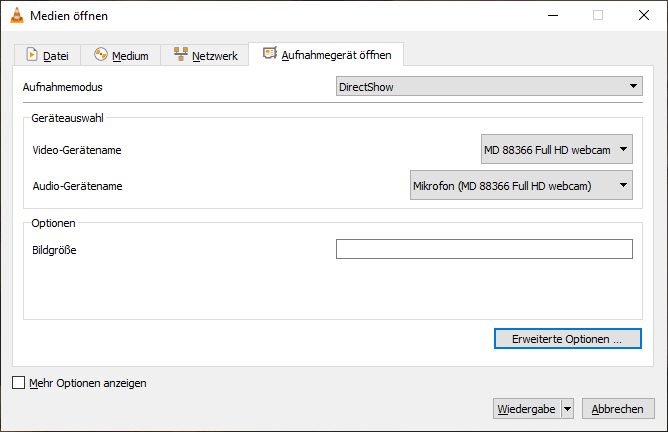
Task: Switch to the Medium tab
Action: coord(121,55)
